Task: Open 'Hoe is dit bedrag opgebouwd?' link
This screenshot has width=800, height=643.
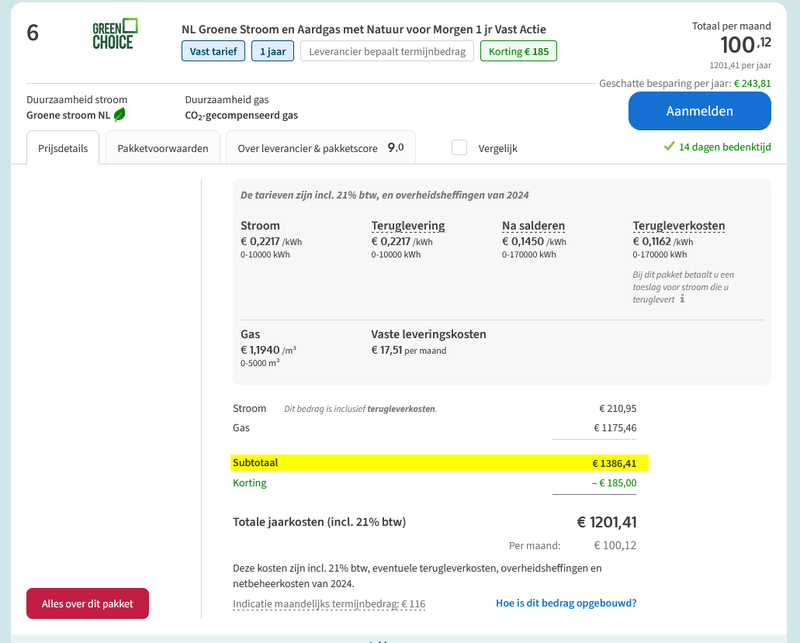Action: [x=566, y=603]
